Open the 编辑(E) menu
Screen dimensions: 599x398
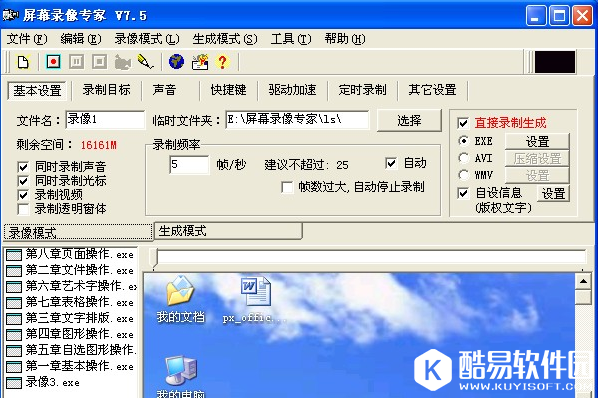[x=81, y=39]
